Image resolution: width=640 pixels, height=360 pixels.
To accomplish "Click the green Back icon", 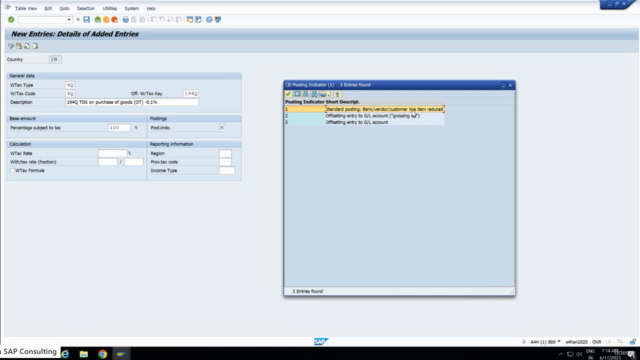I will [98, 20].
